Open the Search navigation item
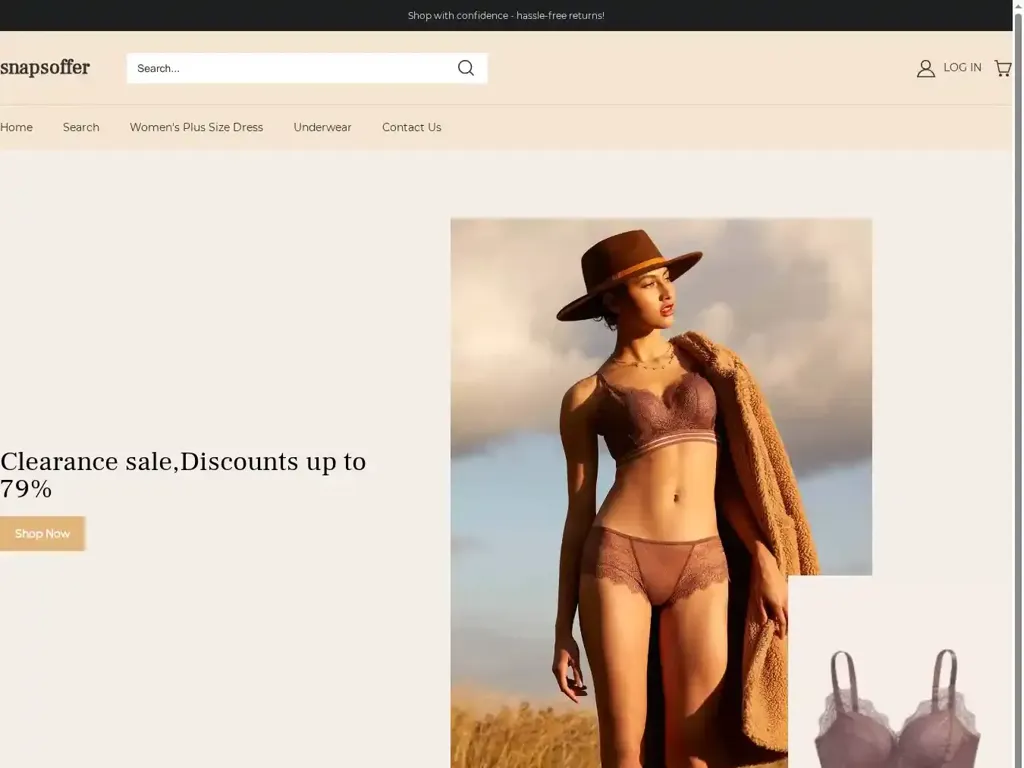This screenshot has height=768, width=1024. (81, 127)
